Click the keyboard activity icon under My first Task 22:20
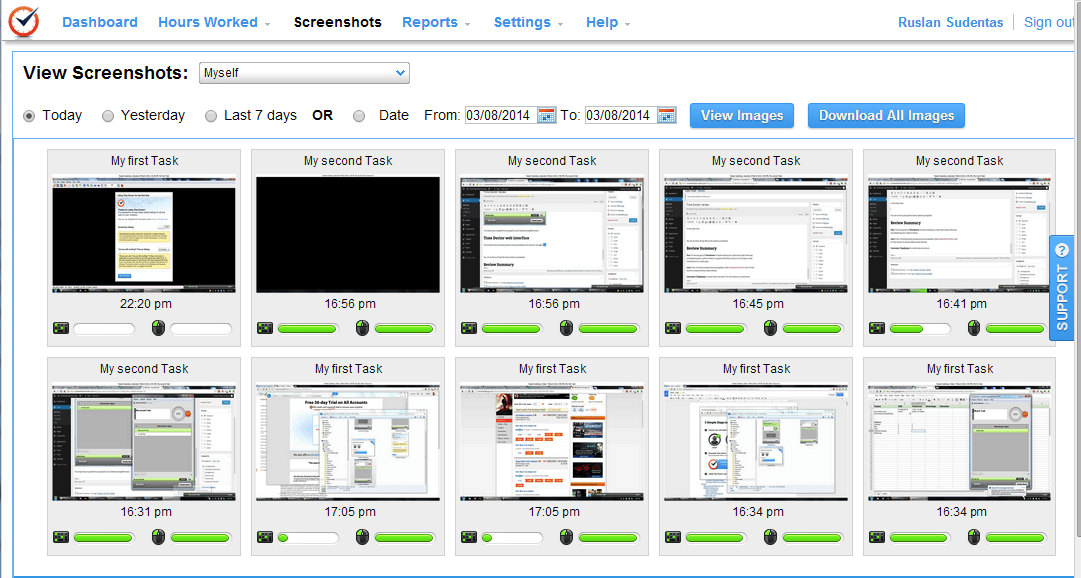Screen dimensions: 1081x578 (61, 328)
